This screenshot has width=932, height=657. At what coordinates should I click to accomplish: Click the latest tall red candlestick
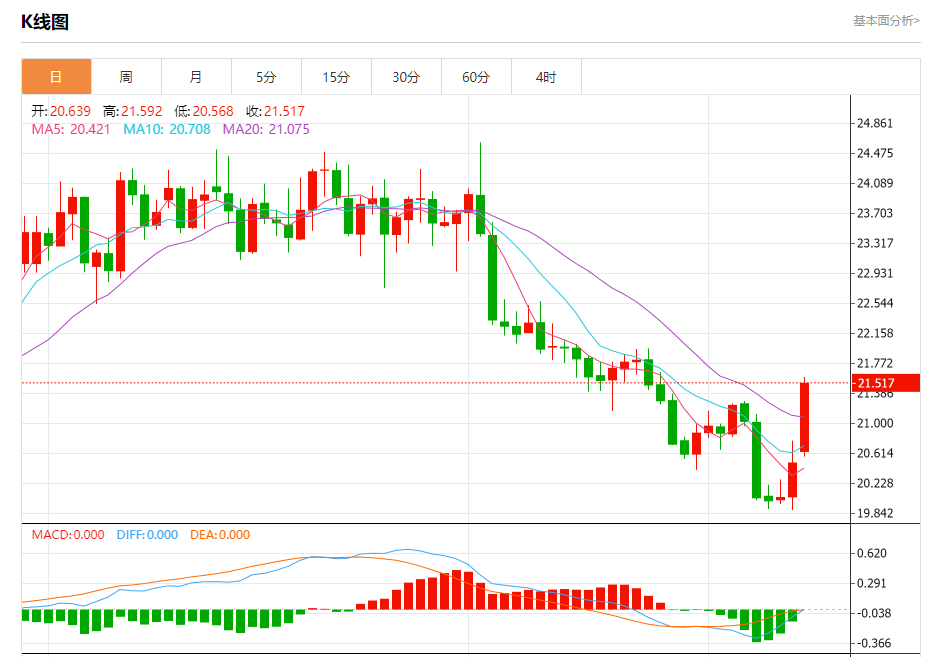coord(805,417)
